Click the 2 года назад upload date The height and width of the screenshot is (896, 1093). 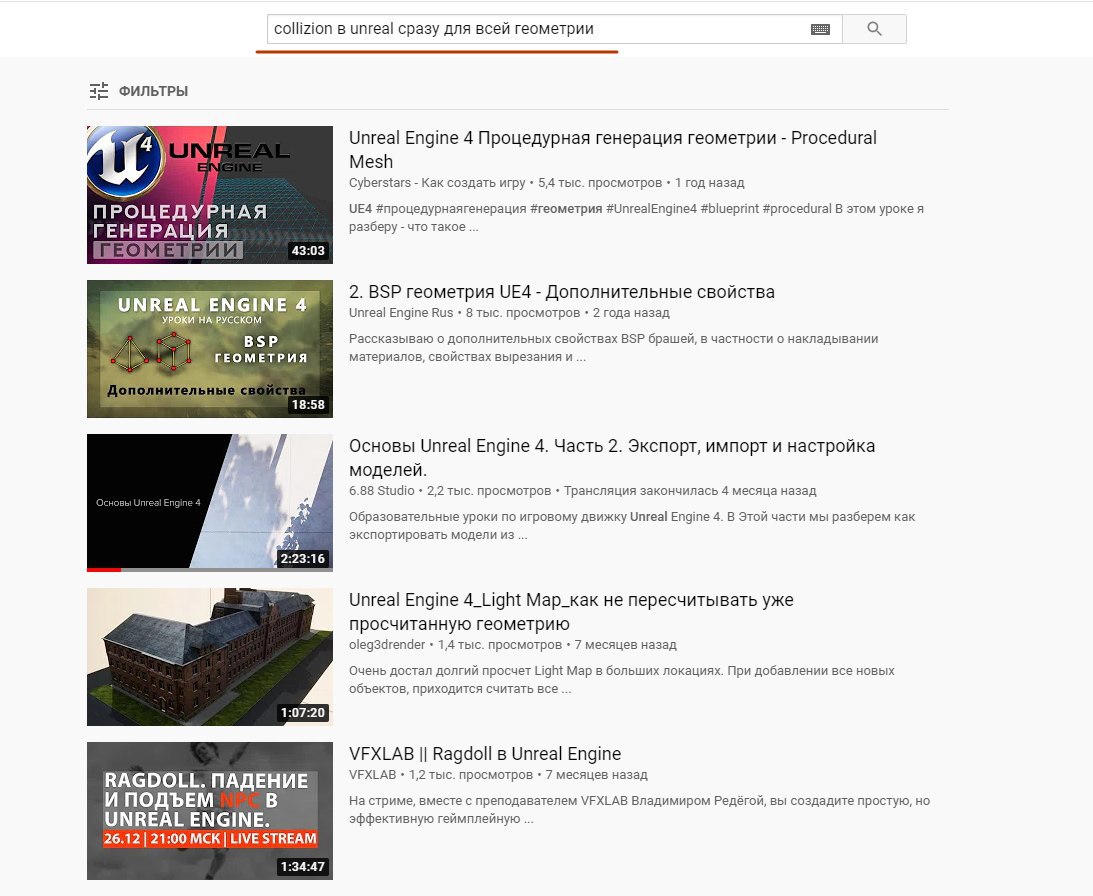click(x=631, y=312)
